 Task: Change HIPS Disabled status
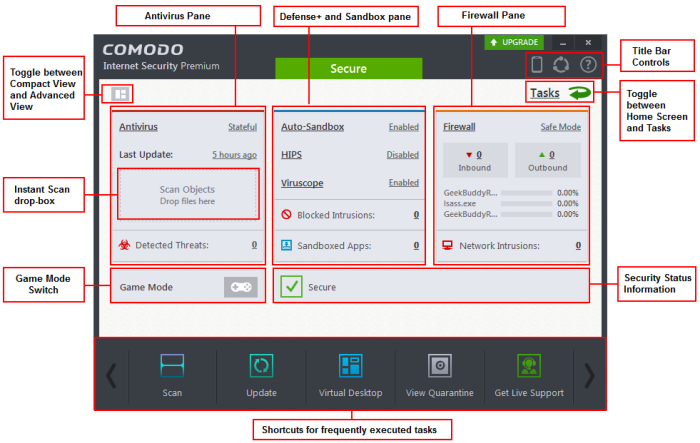403,155
